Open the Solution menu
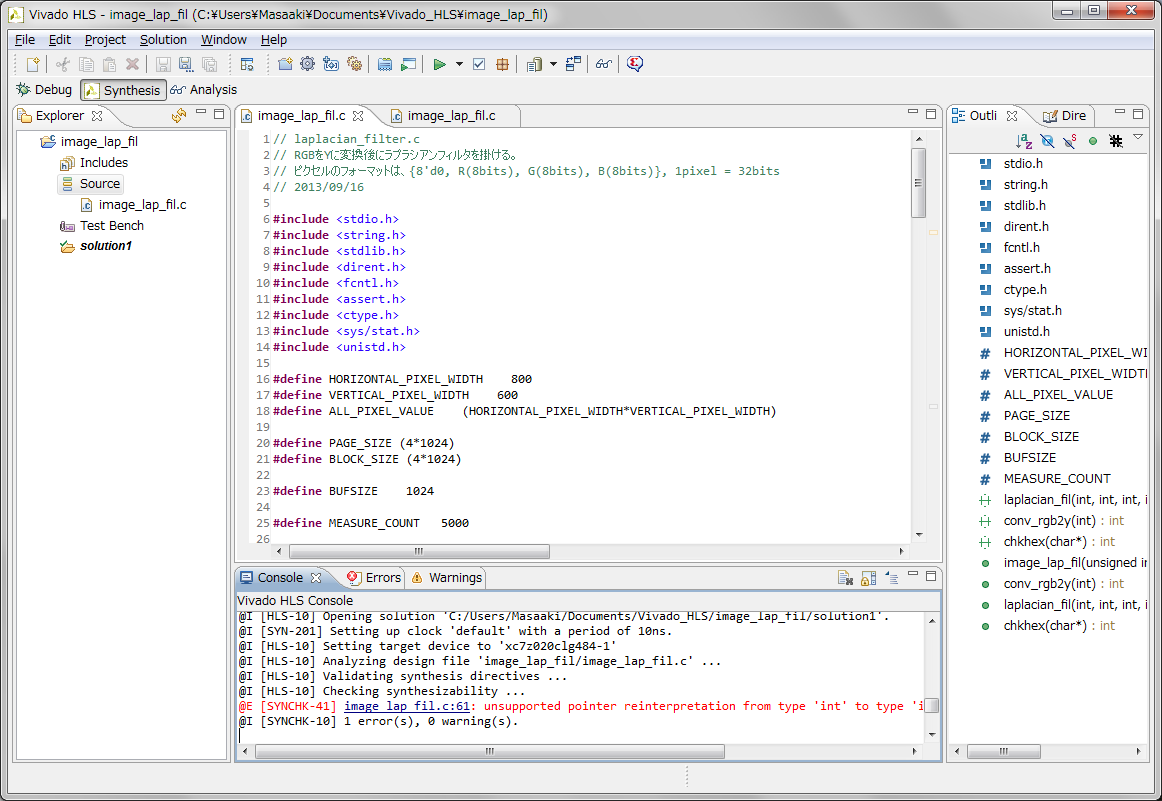1162x801 pixels. click(163, 40)
